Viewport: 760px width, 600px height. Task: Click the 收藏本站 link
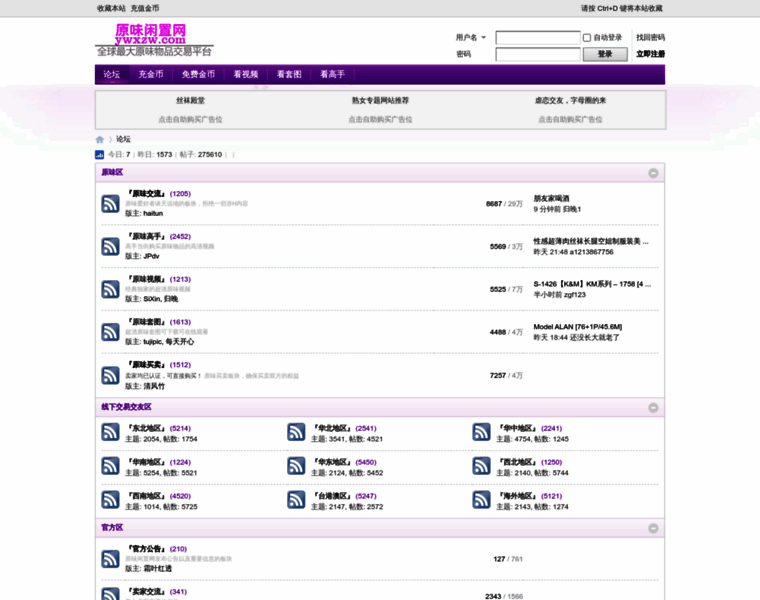tap(111, 8)
